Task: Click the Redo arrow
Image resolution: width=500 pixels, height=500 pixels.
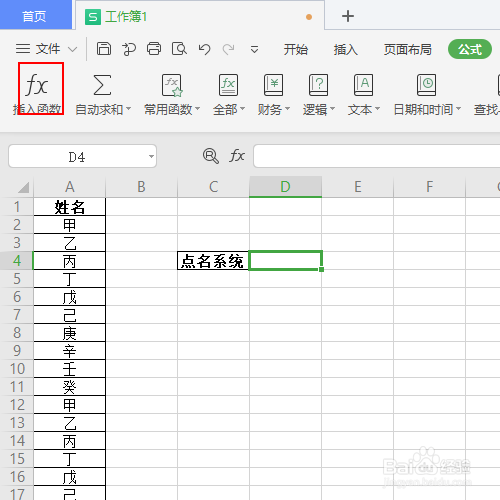Action: 229,49
